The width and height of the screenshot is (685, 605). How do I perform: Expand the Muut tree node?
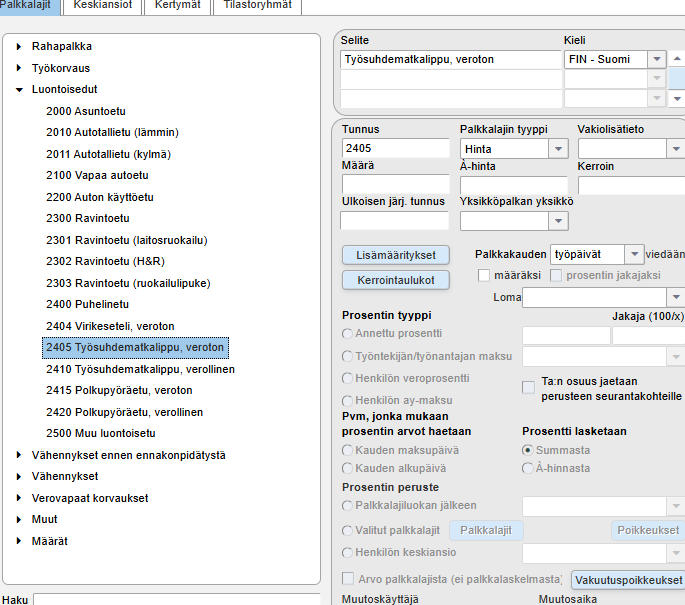click(x=19, y=519)
